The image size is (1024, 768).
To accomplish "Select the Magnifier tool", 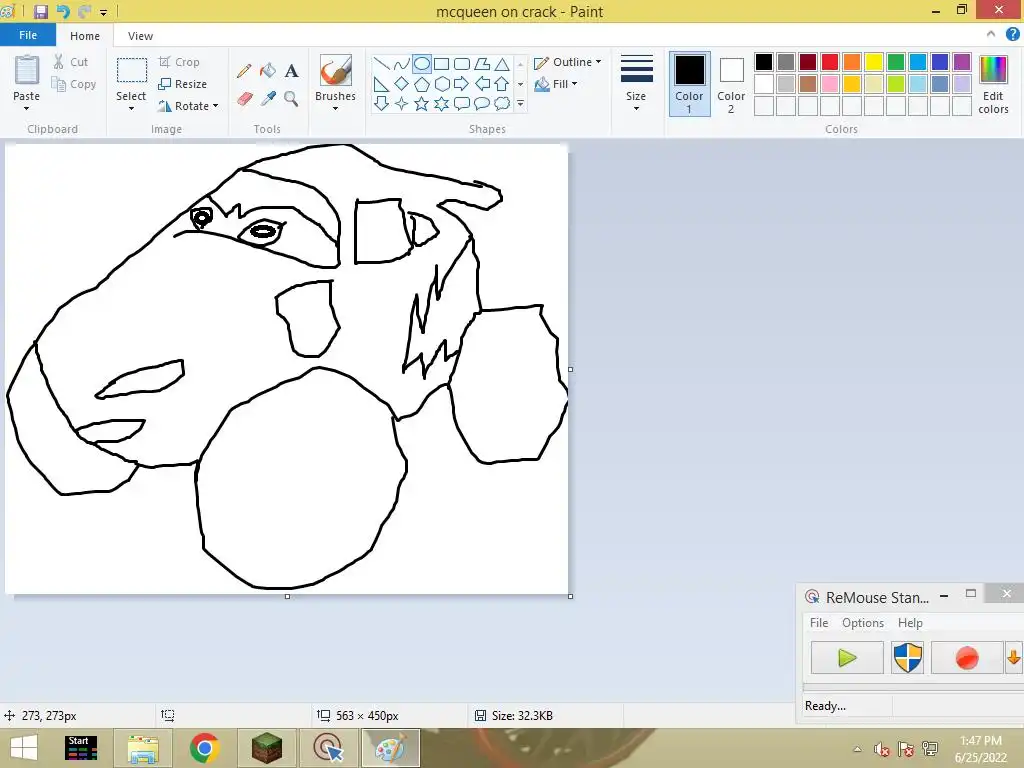I will [x=291, y=99].
